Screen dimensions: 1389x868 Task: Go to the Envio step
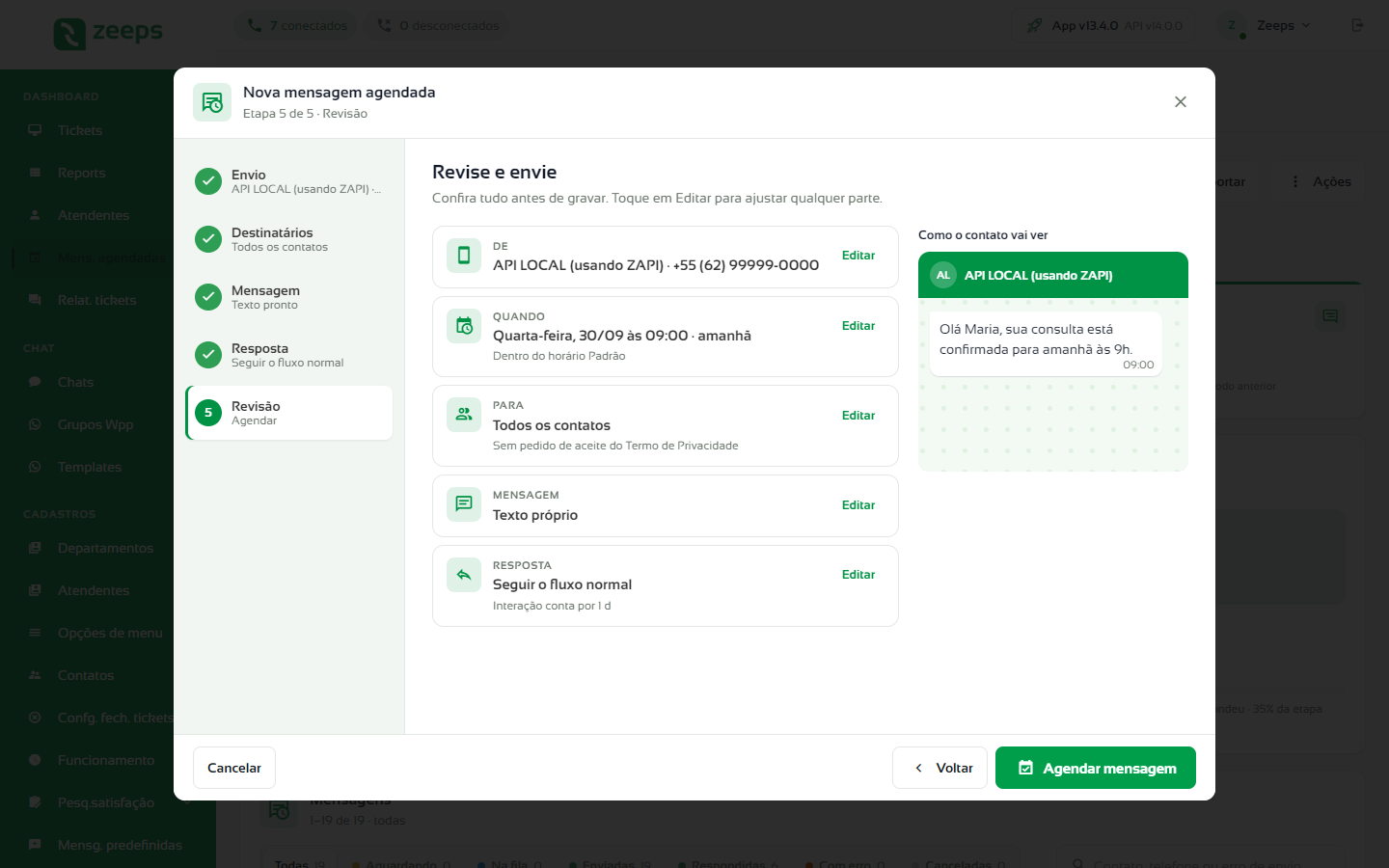[288, 181]
